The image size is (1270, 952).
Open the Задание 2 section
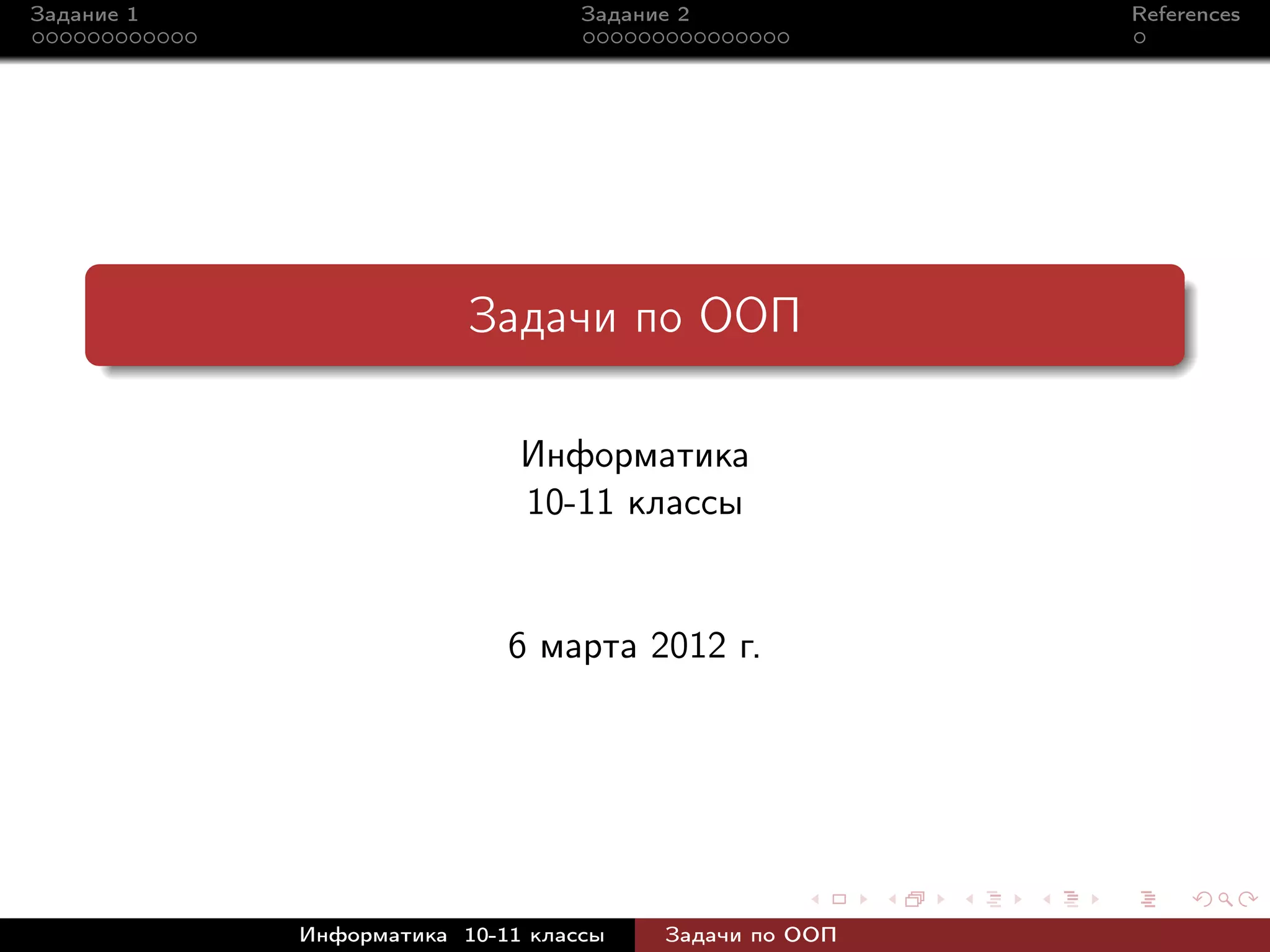(635, 14)
